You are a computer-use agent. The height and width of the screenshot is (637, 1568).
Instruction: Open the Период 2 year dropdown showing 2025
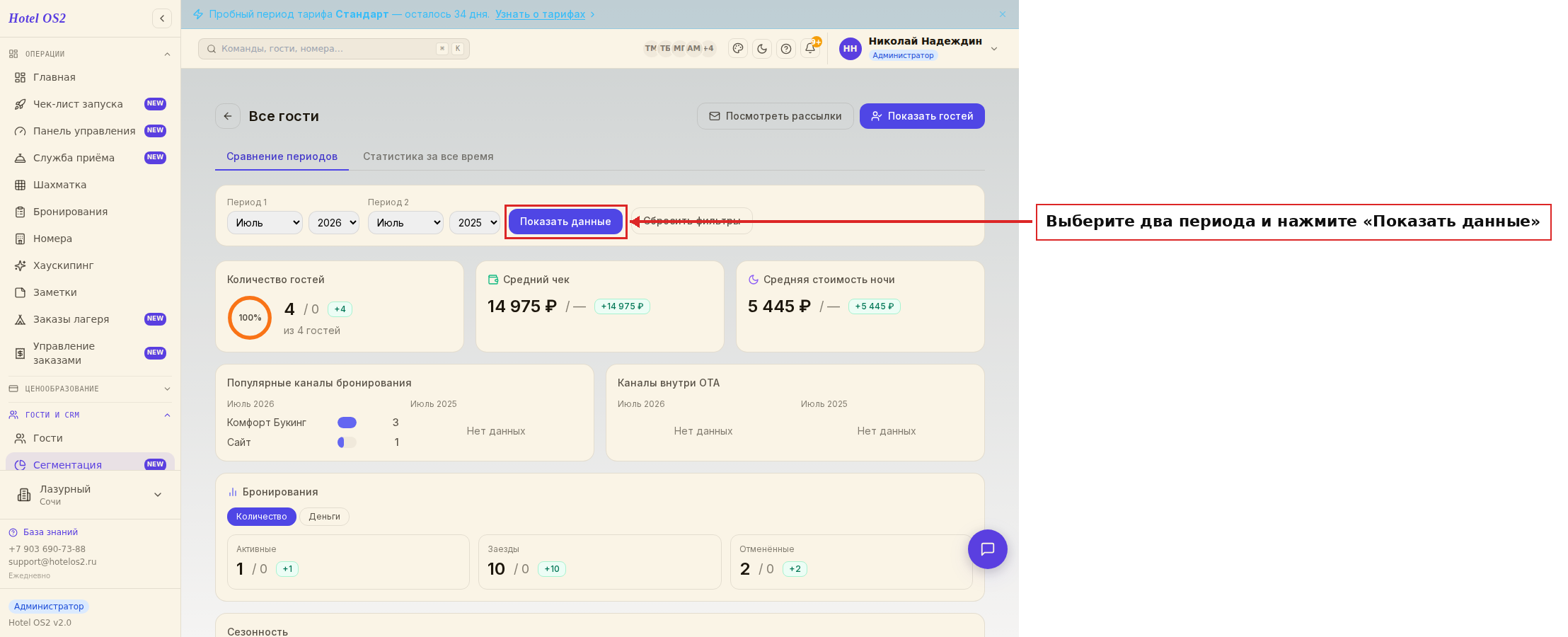[475, 222]
